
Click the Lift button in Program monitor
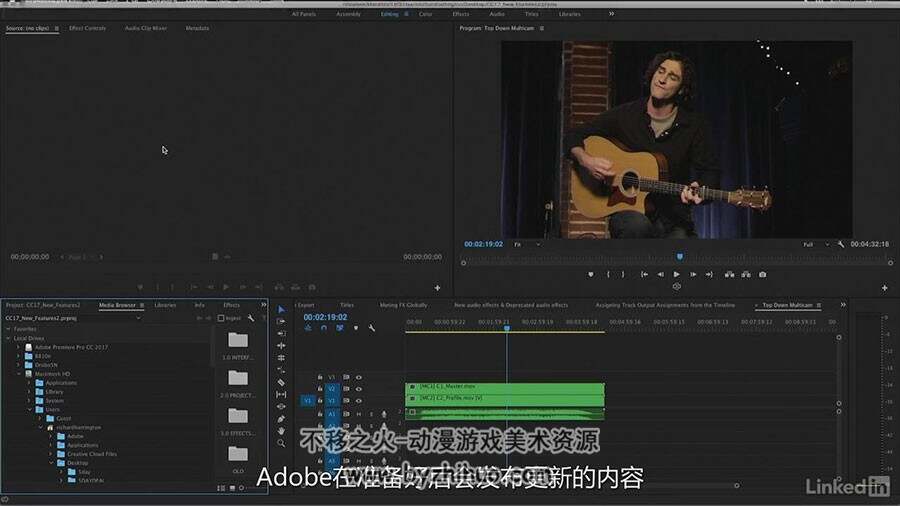coord(729,274)
